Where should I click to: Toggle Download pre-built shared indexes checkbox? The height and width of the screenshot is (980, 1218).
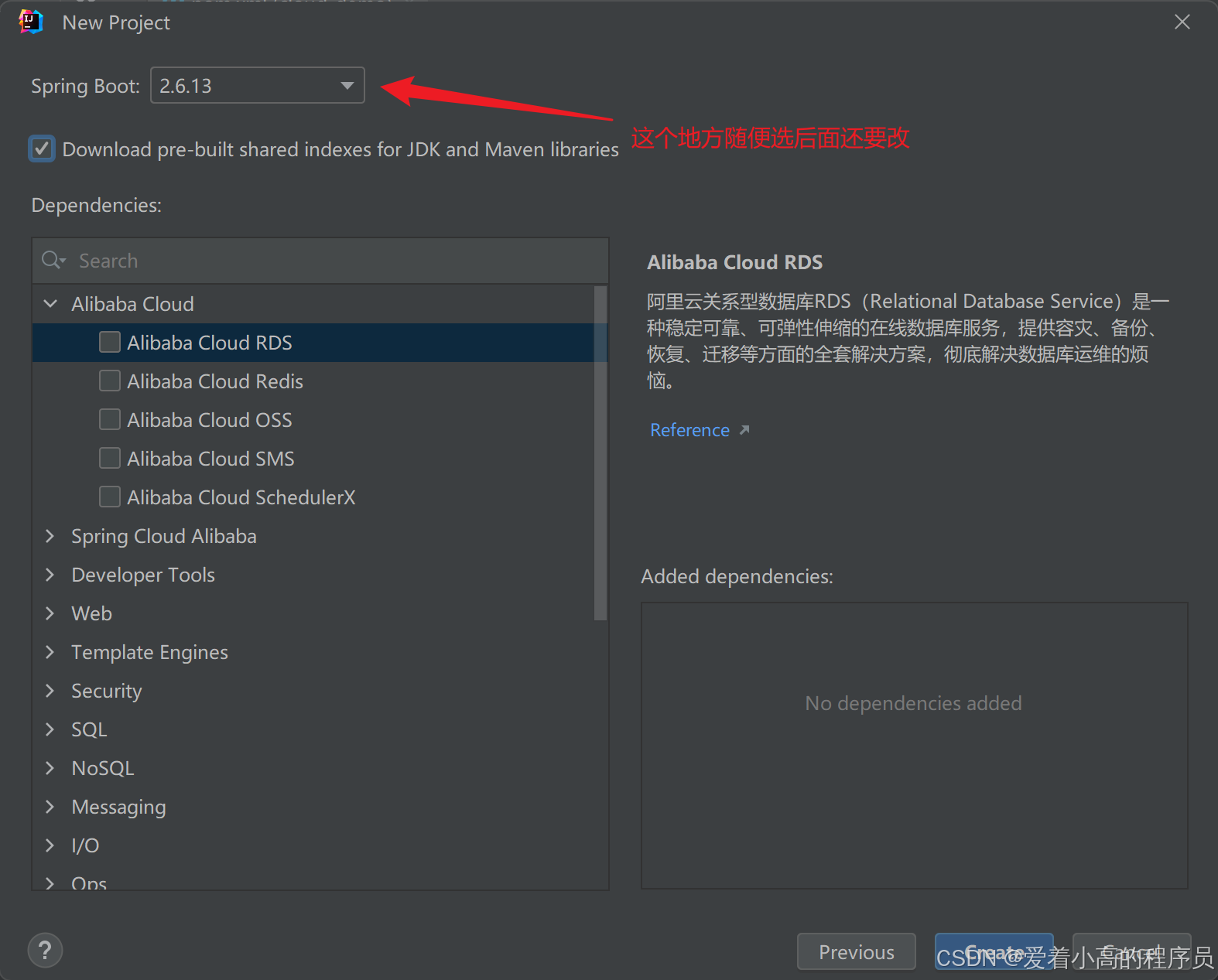click(42, 149)
